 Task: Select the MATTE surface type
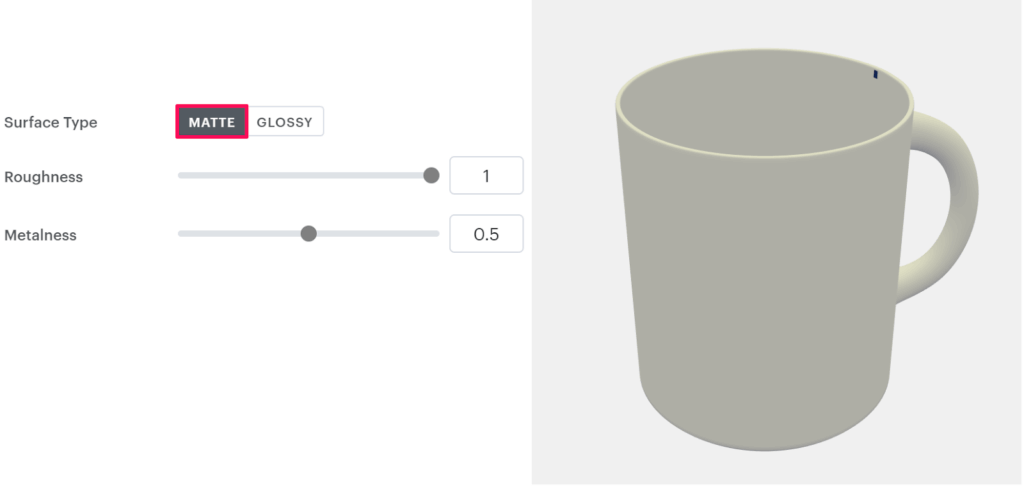tap(212, 122)
